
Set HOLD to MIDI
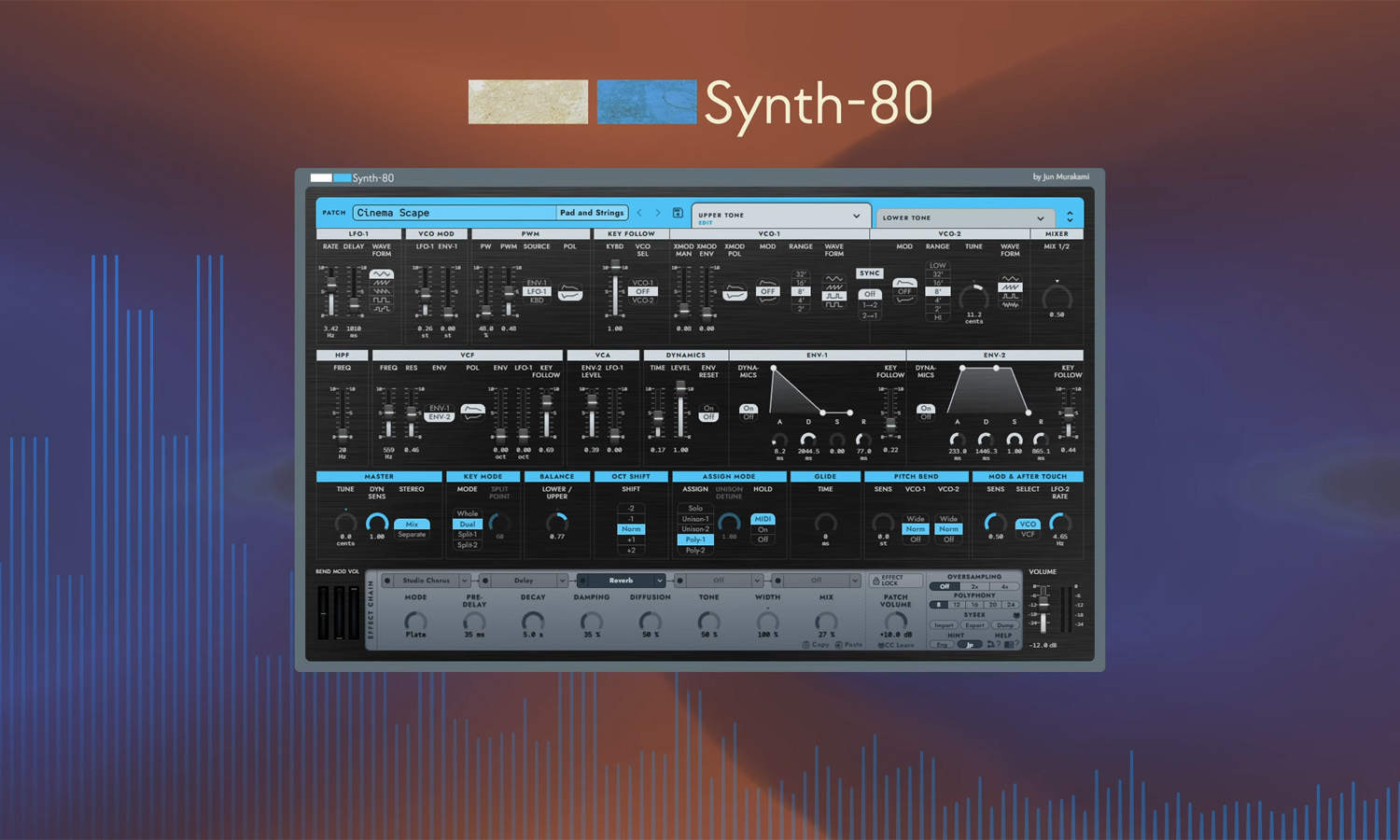pos(763,519)
